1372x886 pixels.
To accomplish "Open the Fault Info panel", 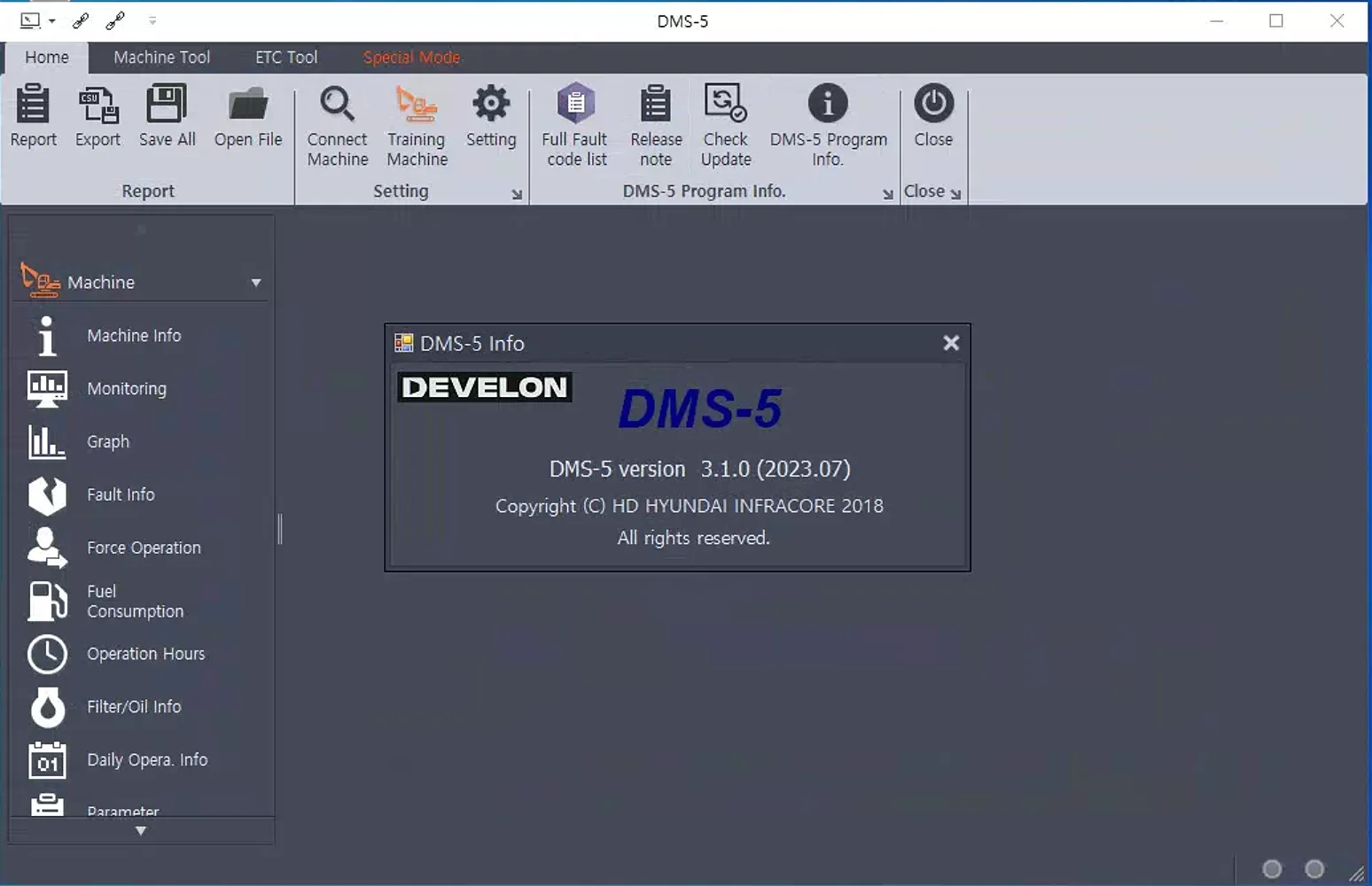I will [121, 494].
